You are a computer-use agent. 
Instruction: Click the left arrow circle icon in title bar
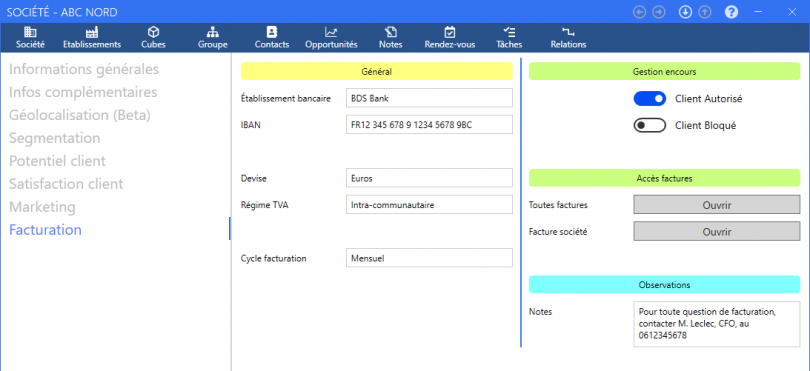point(640,12)
